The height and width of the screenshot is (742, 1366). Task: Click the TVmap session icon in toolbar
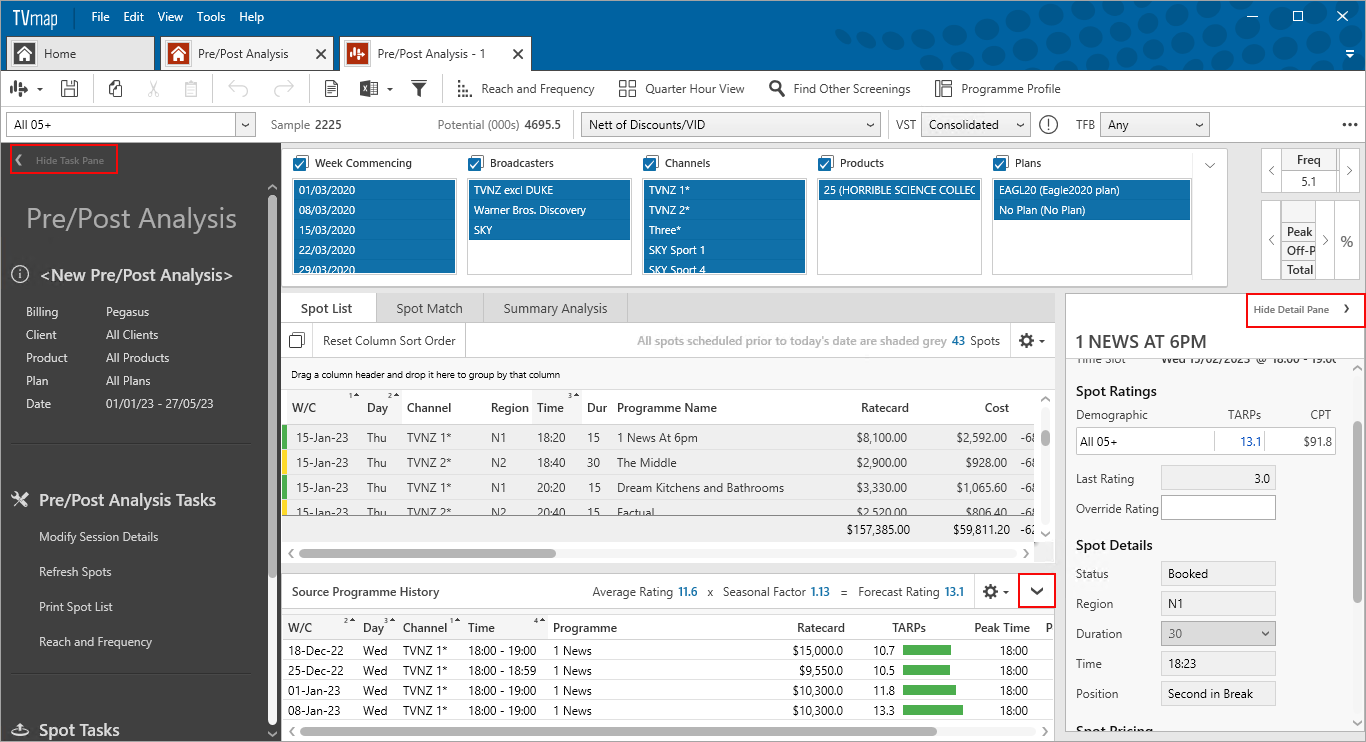click(x=19, y=89)
